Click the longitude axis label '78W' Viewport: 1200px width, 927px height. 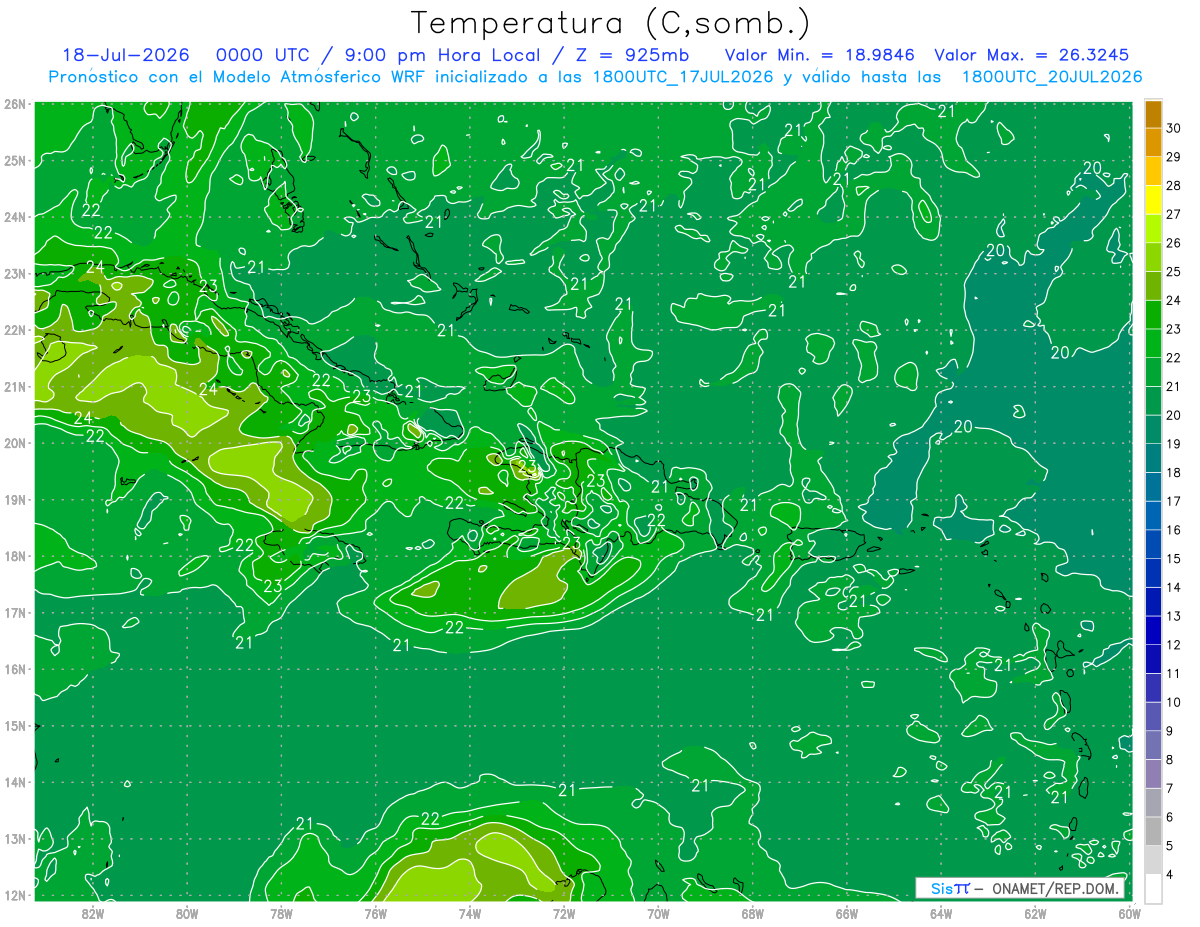click(281, 913)
